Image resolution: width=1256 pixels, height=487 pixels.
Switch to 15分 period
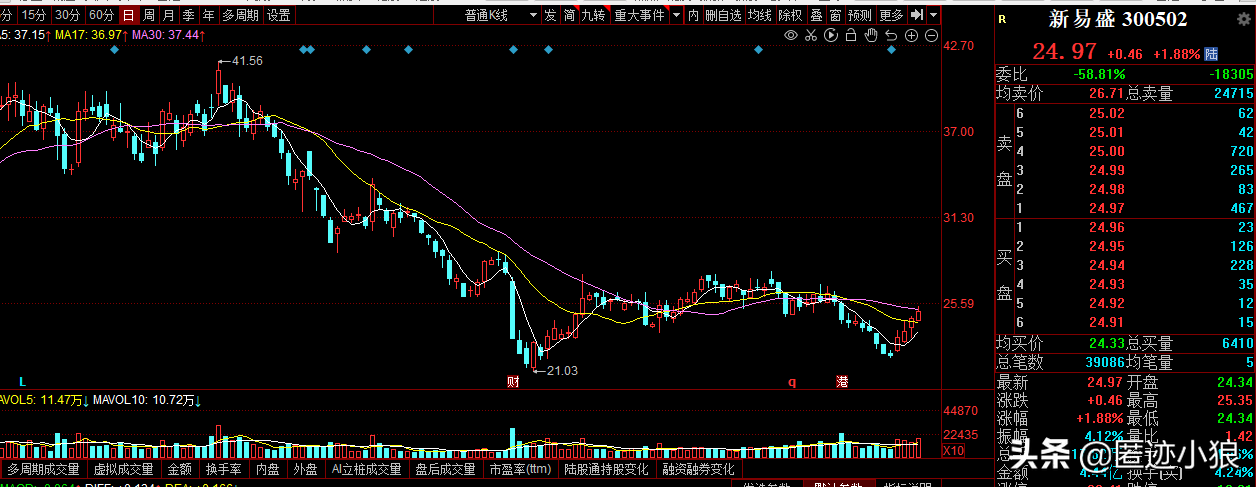pyautogui.click(x=34, y=15)
